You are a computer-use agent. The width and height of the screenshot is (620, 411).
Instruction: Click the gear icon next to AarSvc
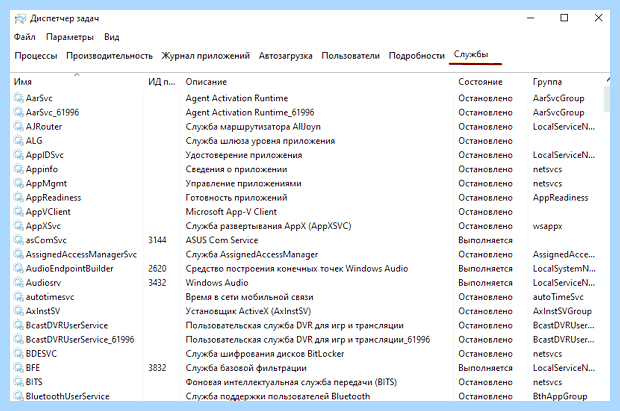coord(18,98)
